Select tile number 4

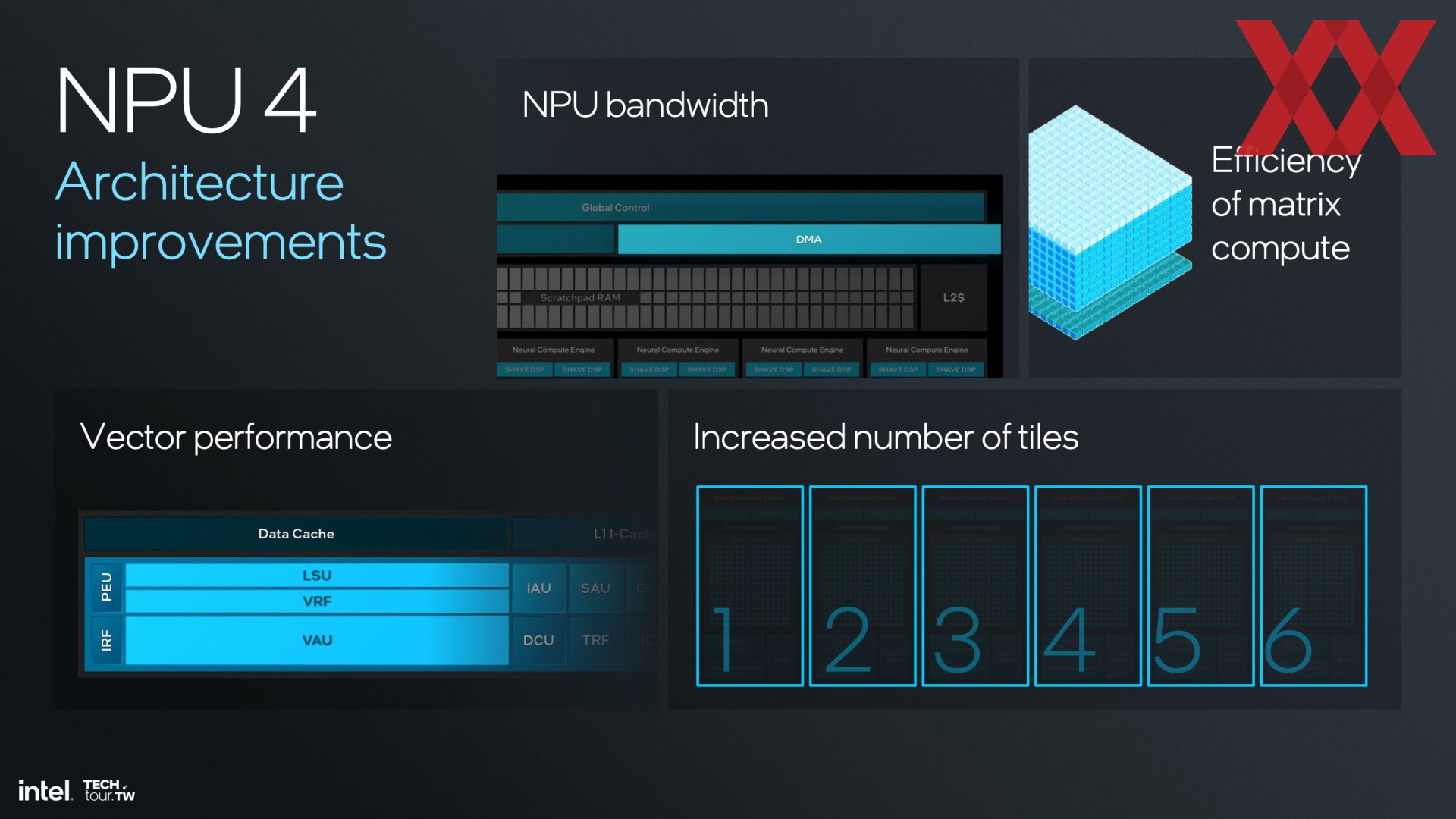tap(1088, 586)
